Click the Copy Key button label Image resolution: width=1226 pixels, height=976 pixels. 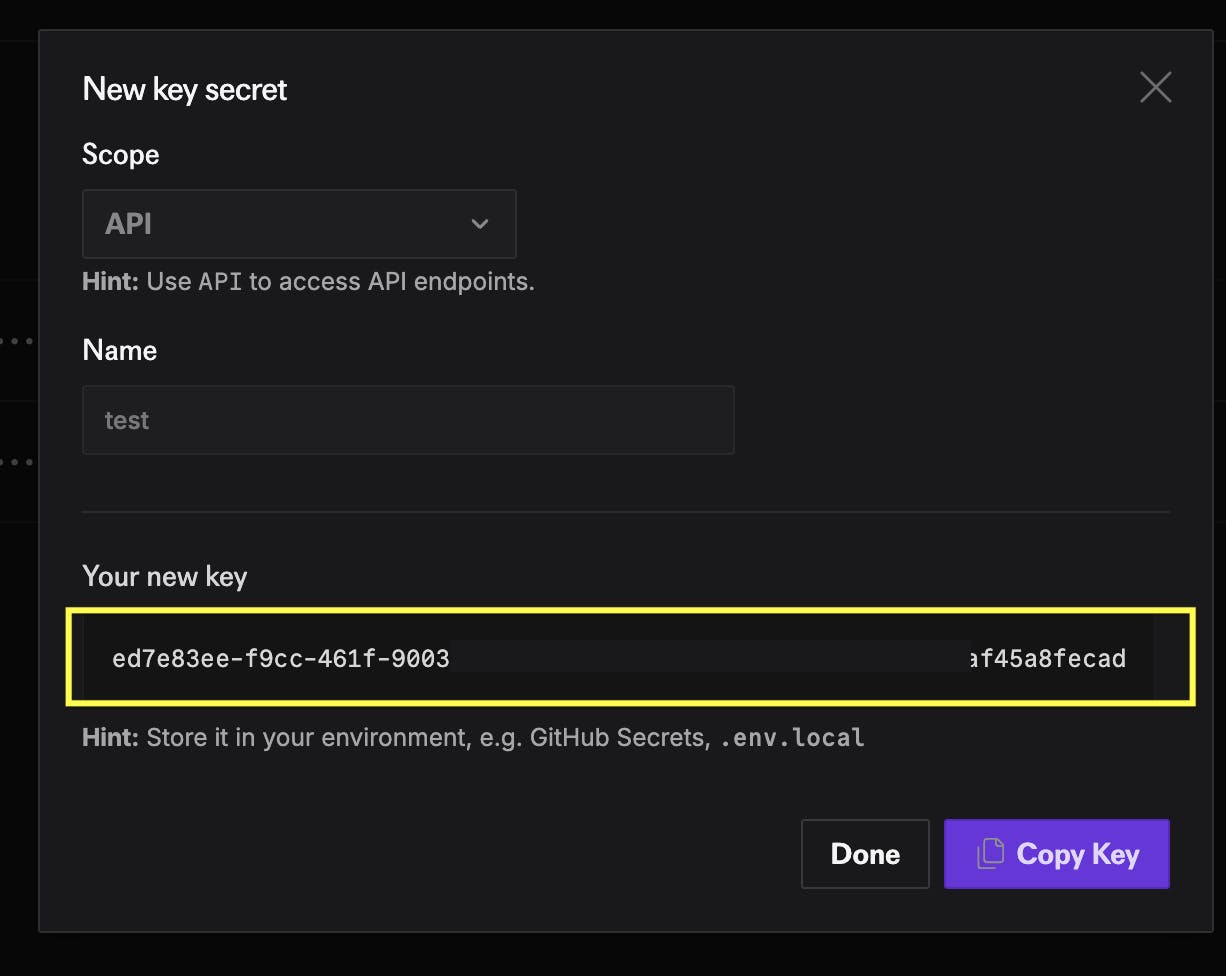point(1077,854)
